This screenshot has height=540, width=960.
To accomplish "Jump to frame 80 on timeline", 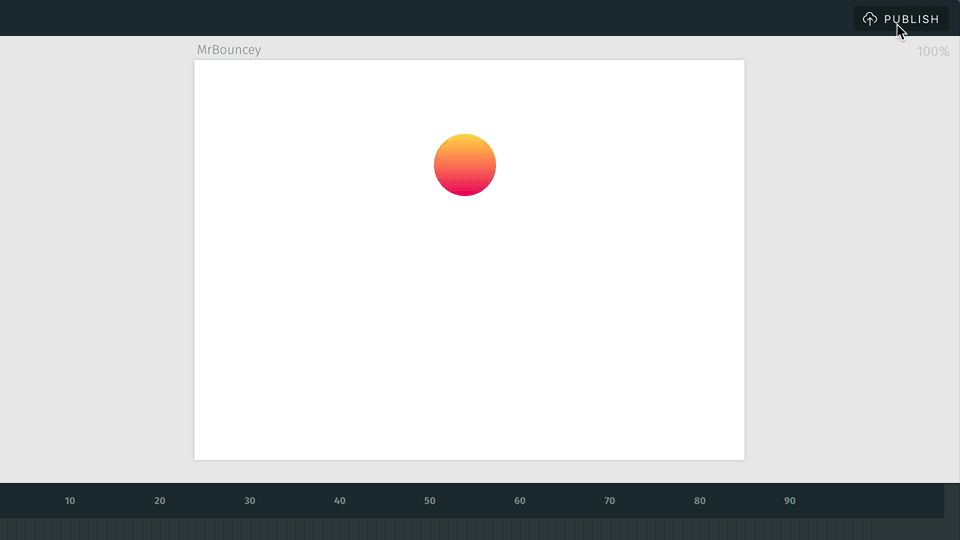I will (700, 501).
